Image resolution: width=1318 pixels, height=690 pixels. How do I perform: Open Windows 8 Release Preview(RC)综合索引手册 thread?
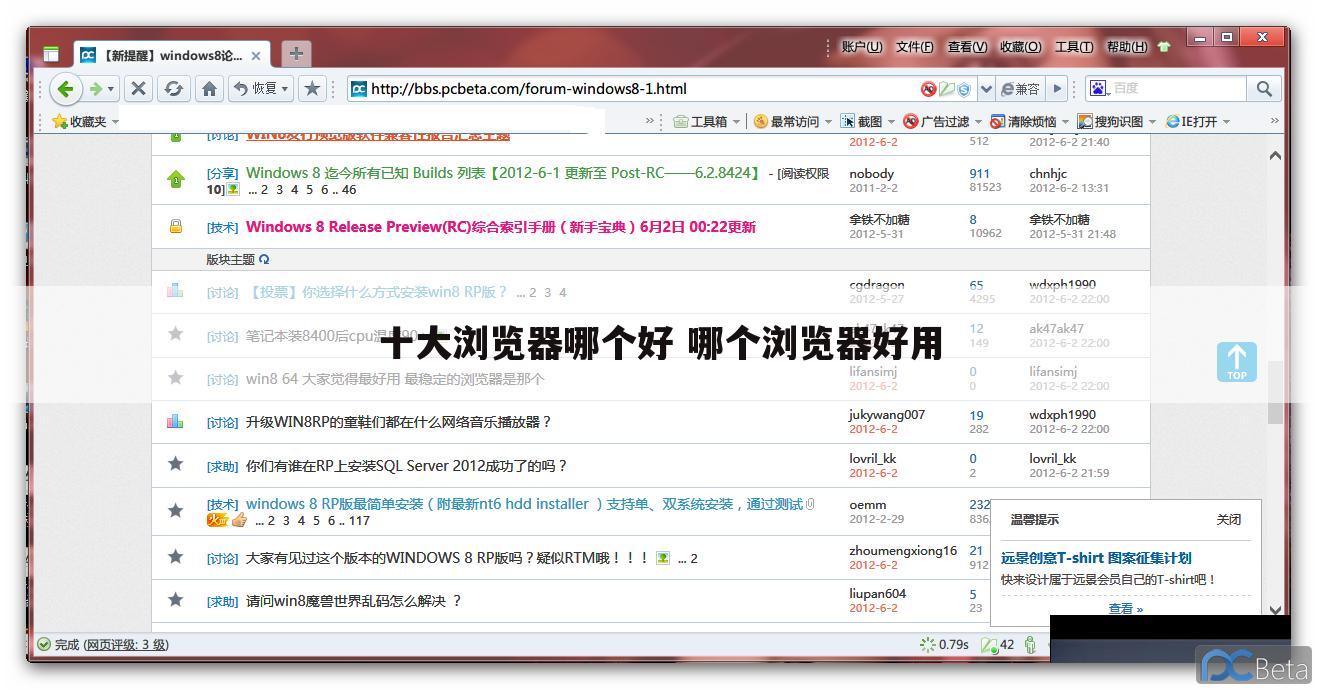click(x=500, y=227)
